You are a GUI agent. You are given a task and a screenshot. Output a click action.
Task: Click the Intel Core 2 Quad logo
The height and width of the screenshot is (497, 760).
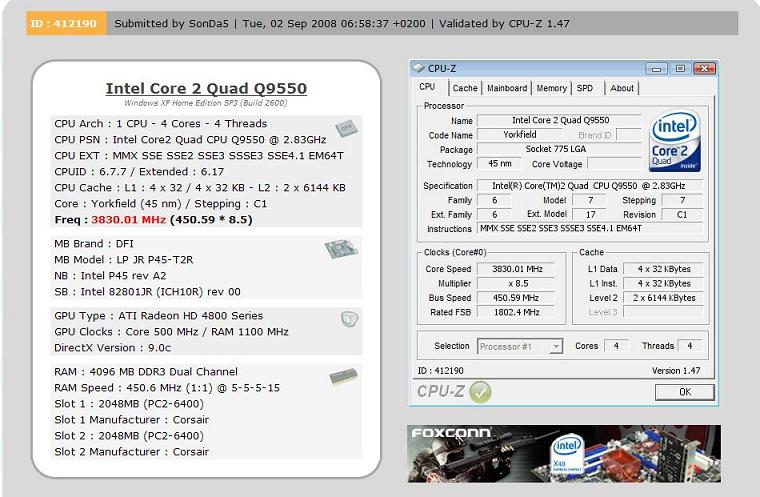click(x=675, y=141)
